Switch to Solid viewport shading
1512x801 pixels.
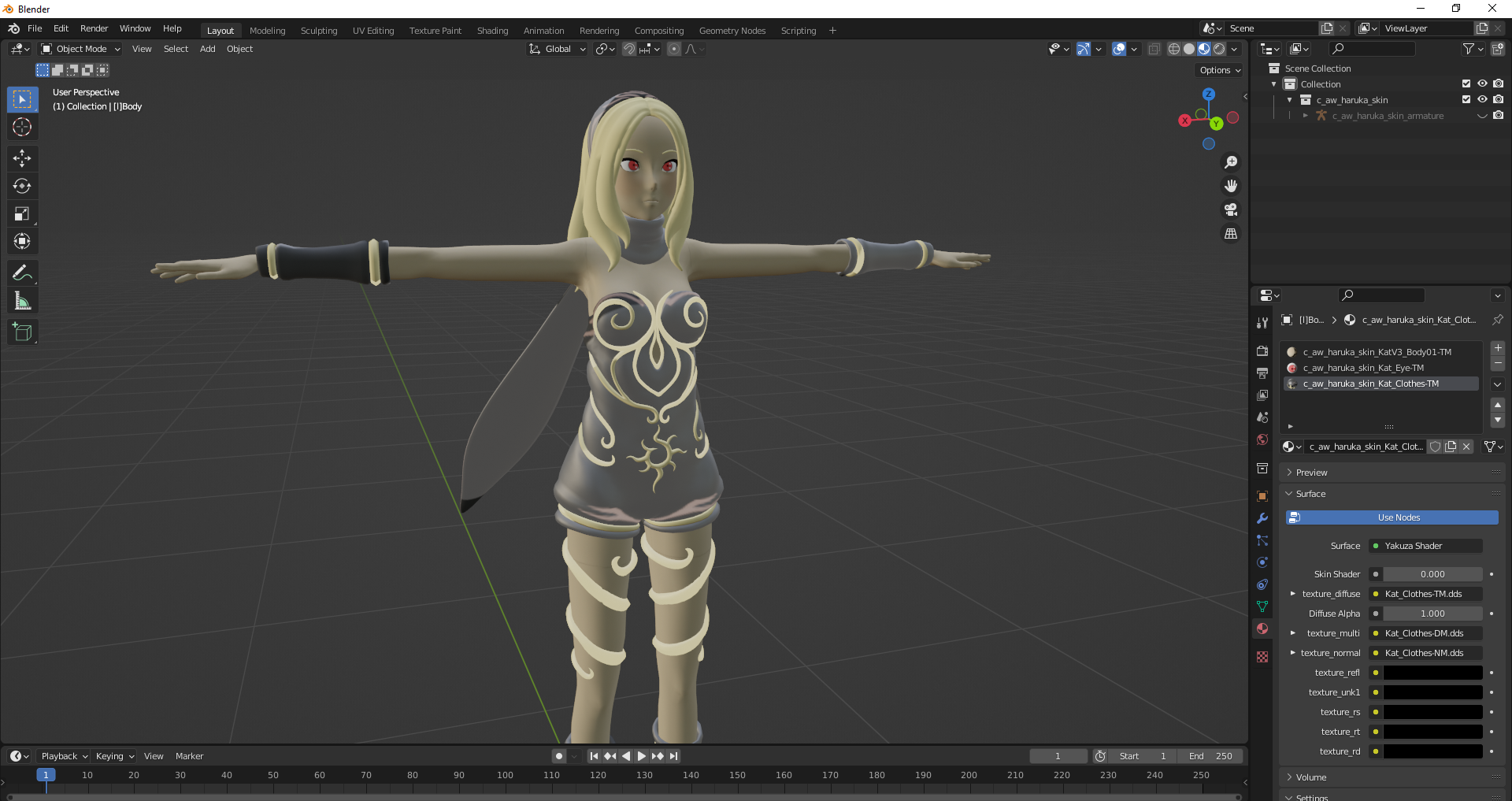pos(1189,49)
